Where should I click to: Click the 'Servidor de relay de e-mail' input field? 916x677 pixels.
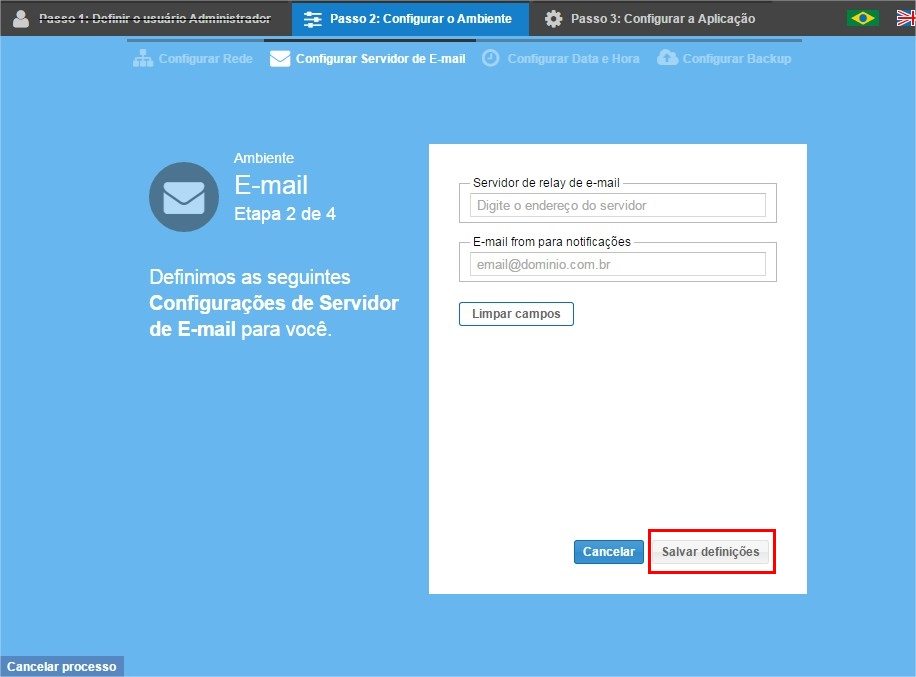click(x=617, y=205)
